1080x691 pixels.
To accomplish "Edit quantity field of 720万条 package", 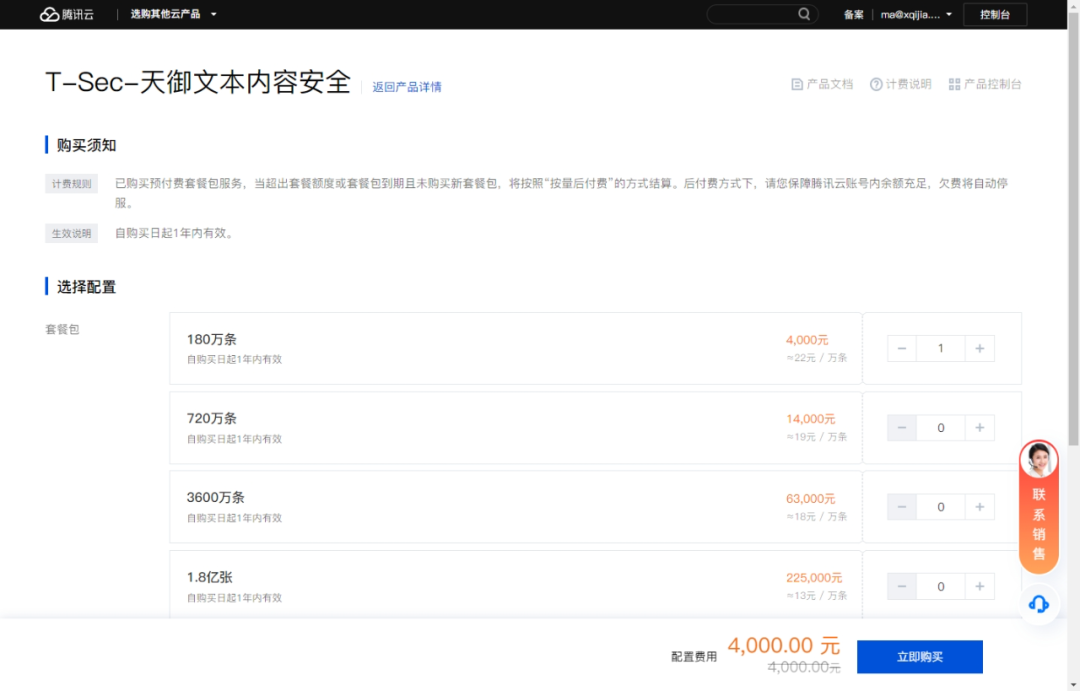I will 940,428.
